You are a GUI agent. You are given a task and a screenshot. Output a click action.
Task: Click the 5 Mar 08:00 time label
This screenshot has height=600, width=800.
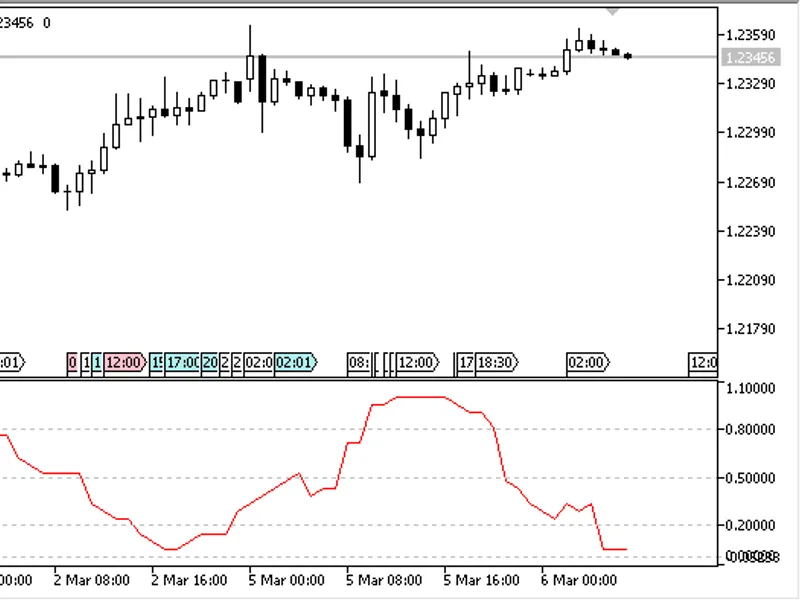click(384, 581)
